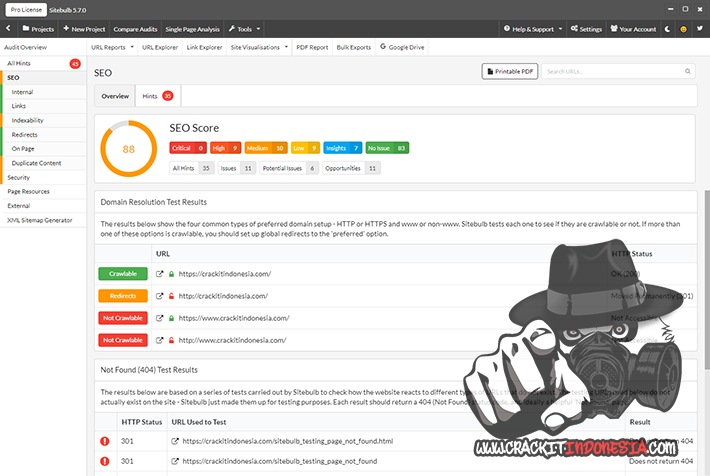Filter by Critical hints badge

click(188, 148)
